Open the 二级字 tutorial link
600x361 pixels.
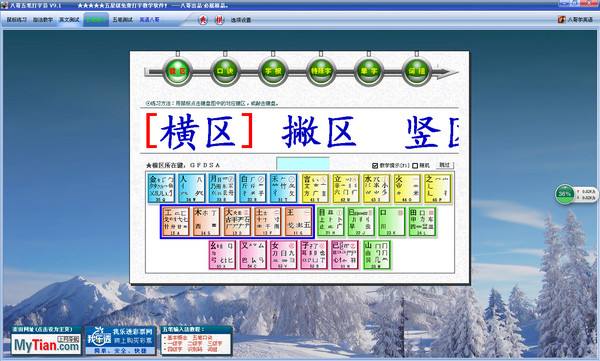[195, 344]
